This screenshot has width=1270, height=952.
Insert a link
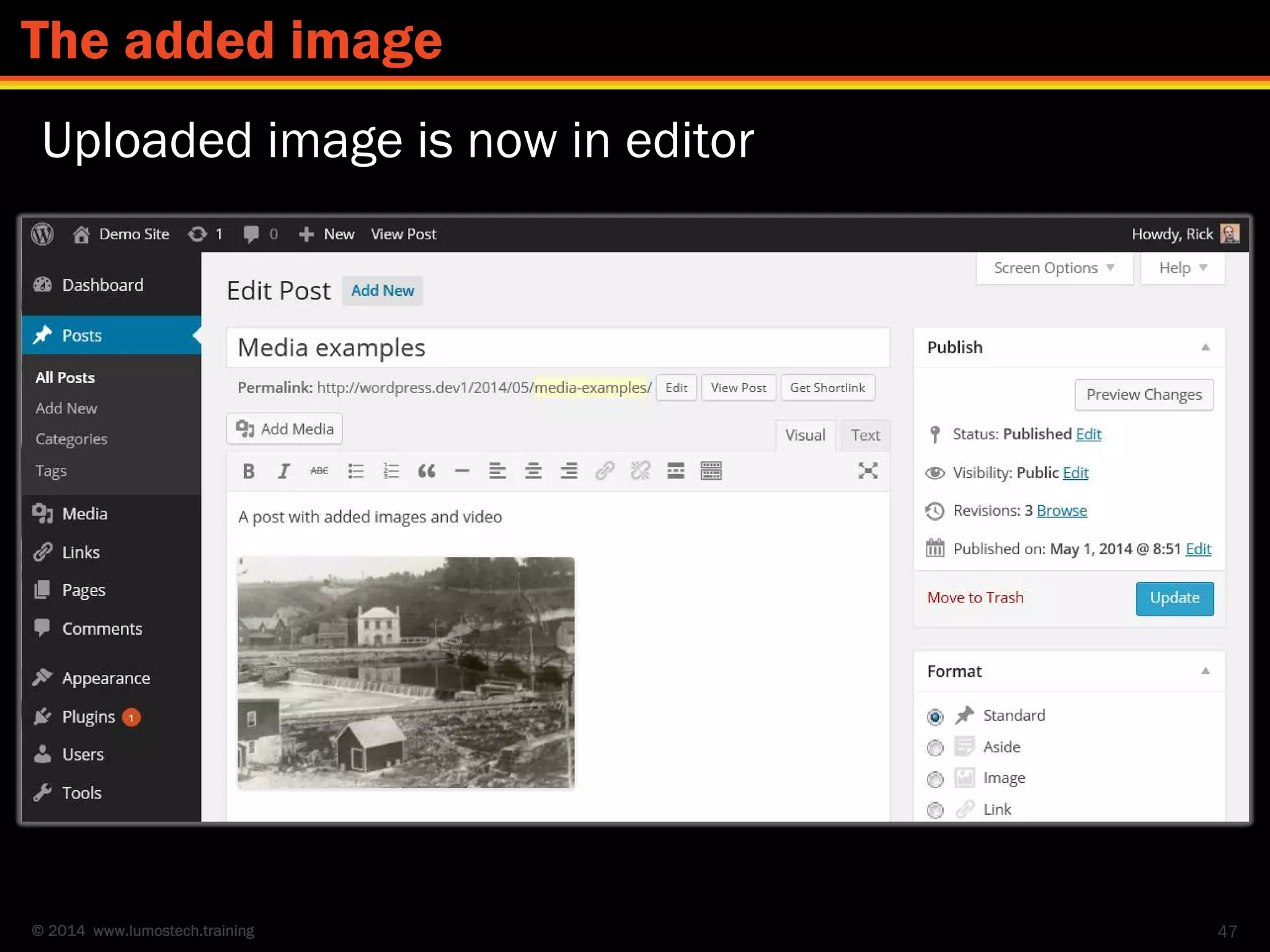[x=605, y=471]
